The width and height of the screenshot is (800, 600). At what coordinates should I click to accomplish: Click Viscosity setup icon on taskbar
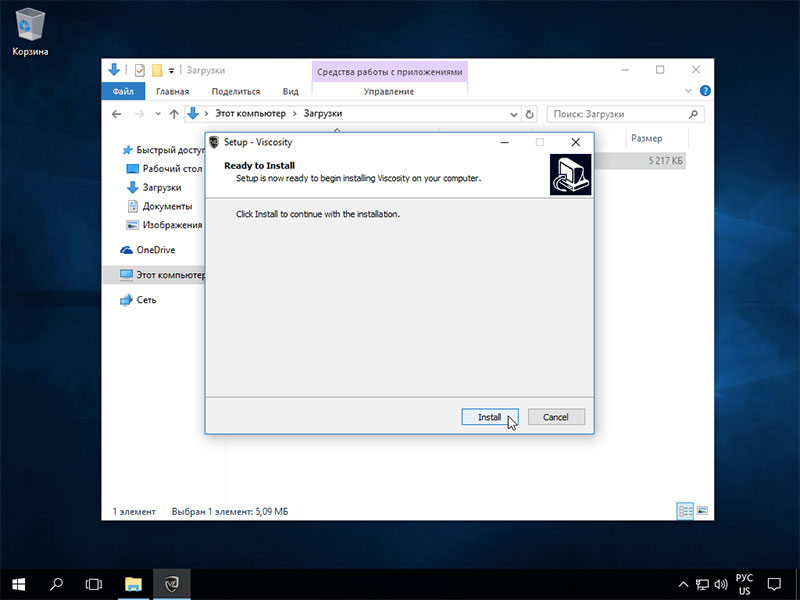171,584
